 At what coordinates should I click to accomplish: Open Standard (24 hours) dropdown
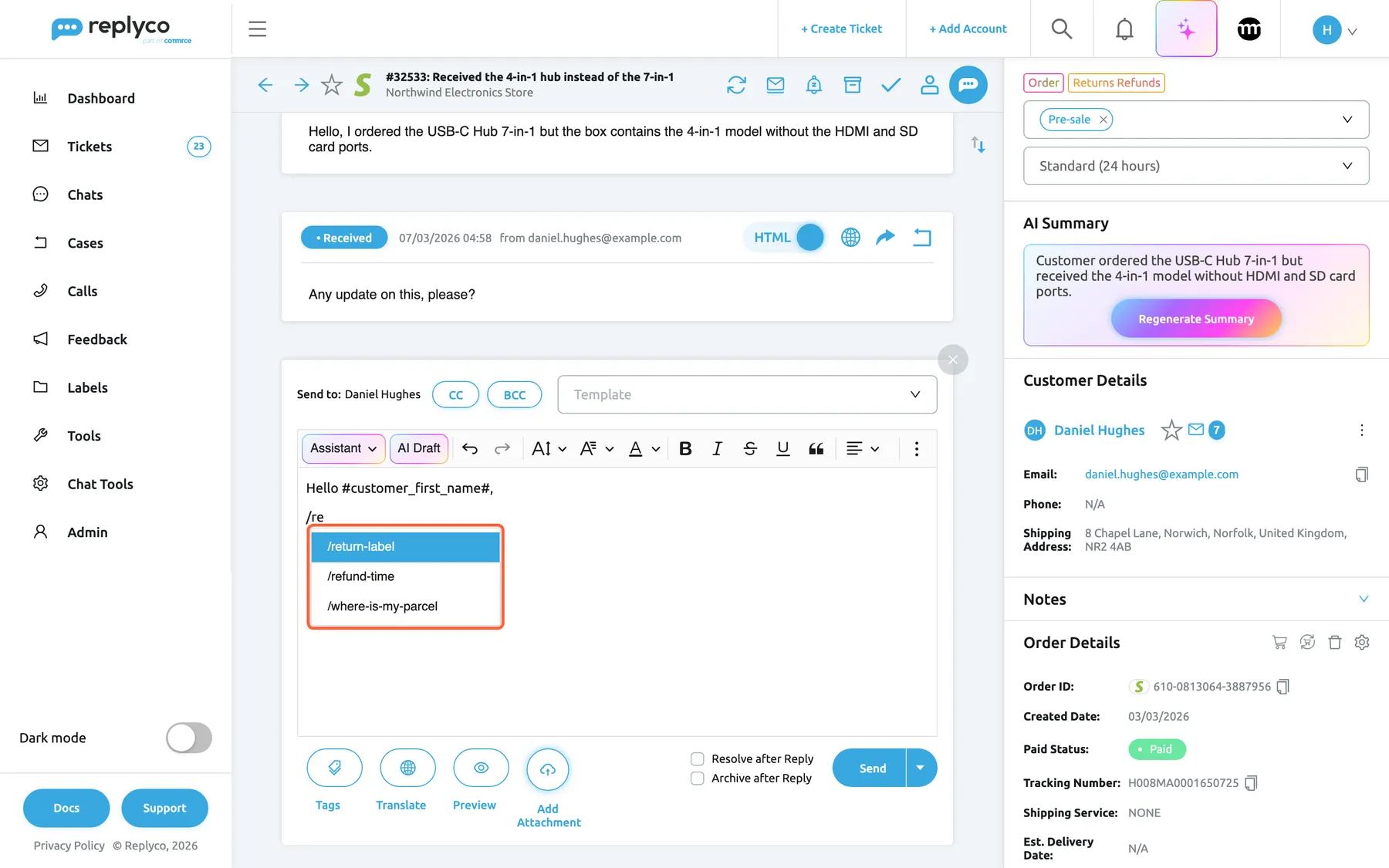pos(1196,166)
